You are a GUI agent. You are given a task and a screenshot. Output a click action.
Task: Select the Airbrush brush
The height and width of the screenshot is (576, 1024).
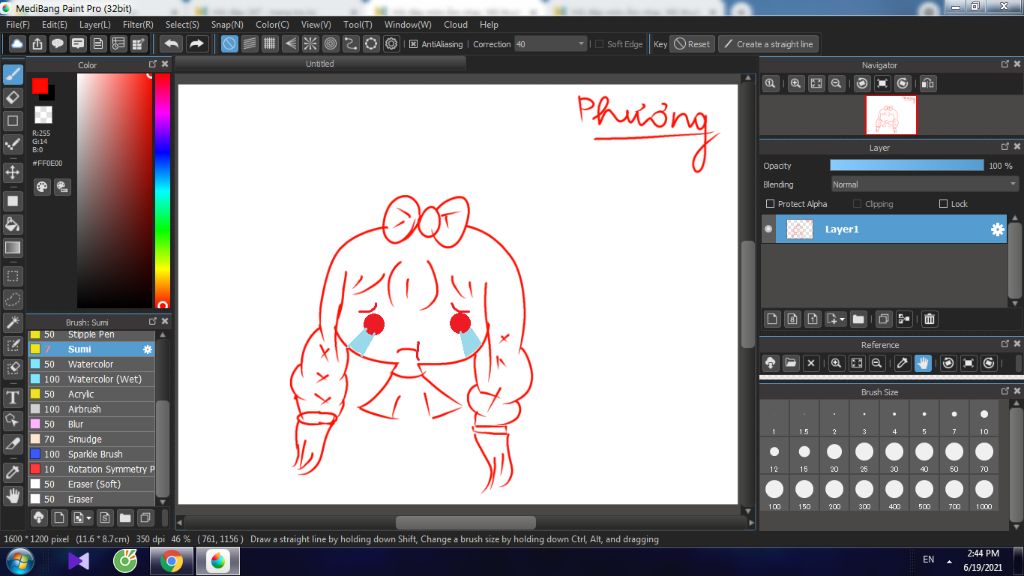[x=91, y=409]
